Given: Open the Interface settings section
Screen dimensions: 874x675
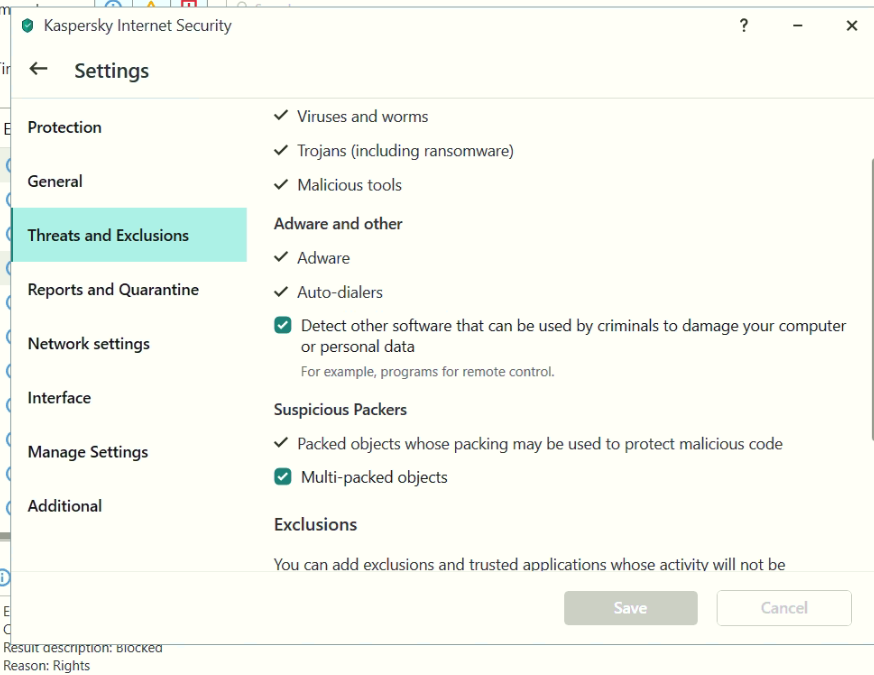Looking at the screenshot, I should (129, 397).
